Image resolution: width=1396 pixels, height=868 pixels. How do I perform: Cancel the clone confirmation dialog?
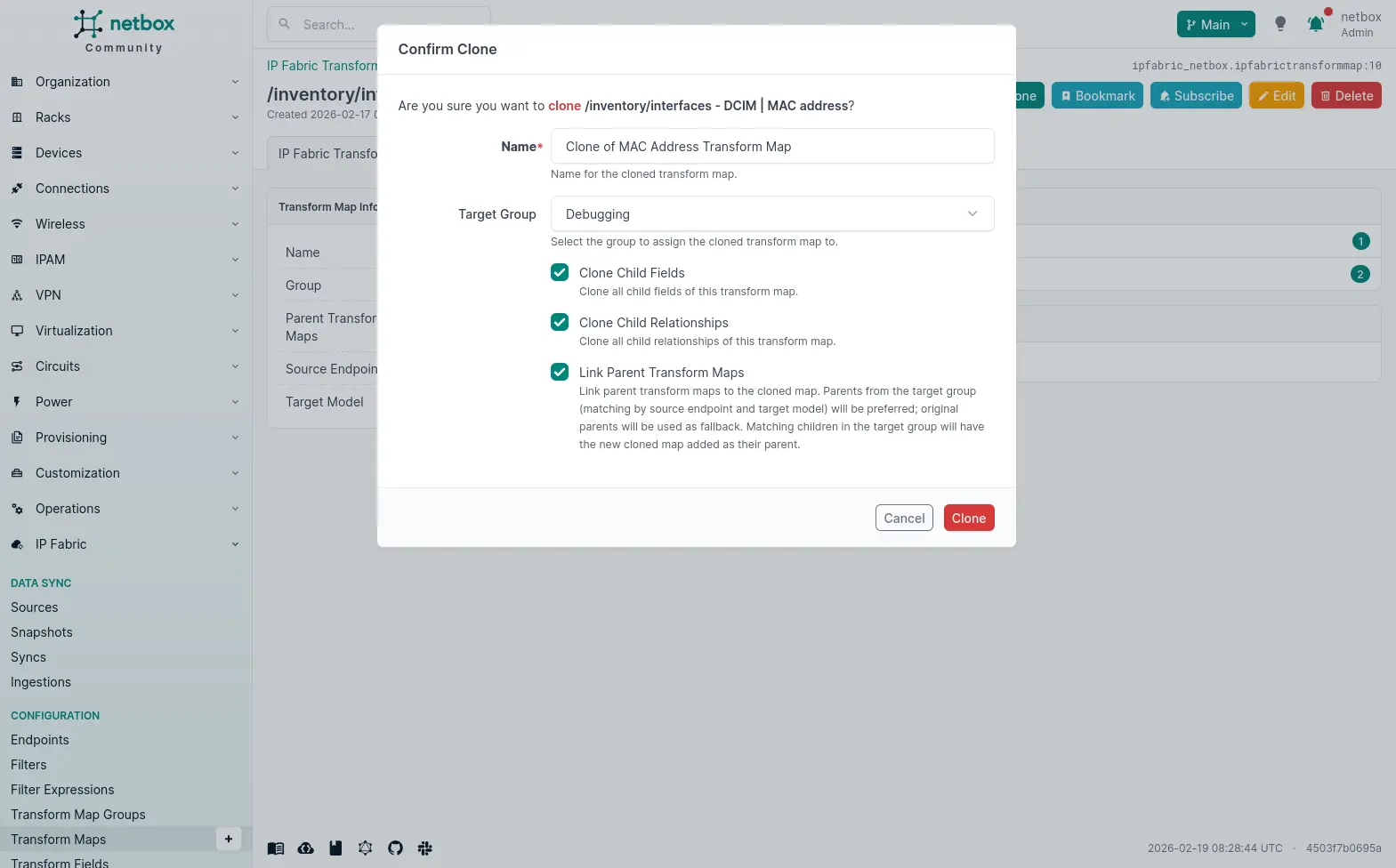(904, 518)
